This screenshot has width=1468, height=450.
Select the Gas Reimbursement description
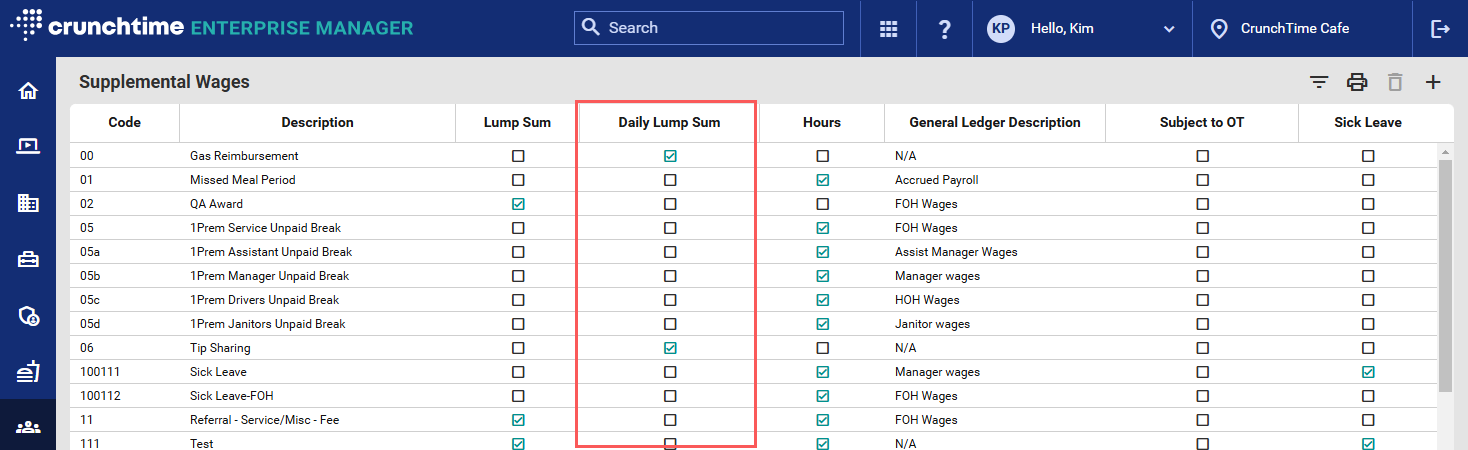(244, 156)
